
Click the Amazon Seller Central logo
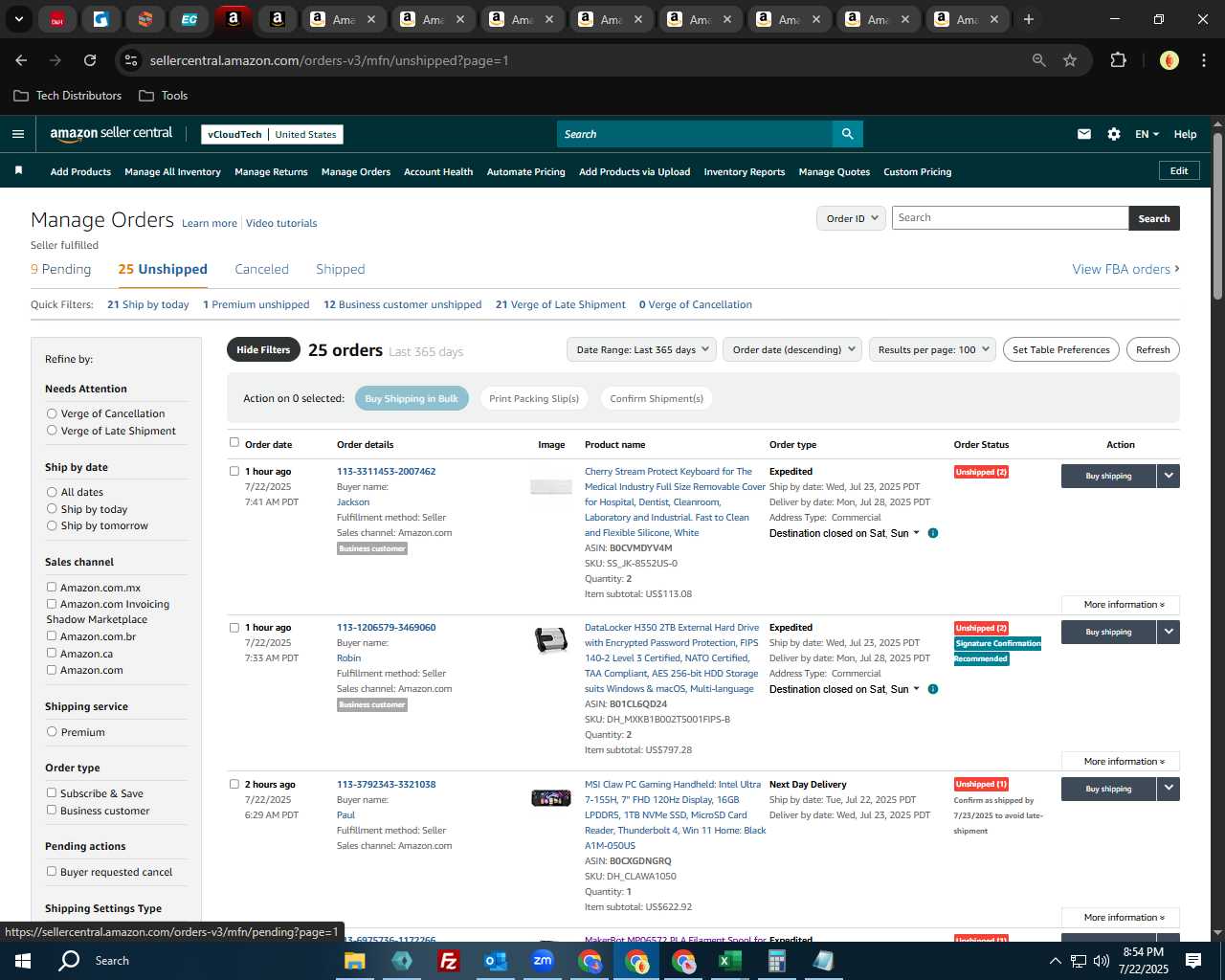pyautogui.click(x=111, y=134)
